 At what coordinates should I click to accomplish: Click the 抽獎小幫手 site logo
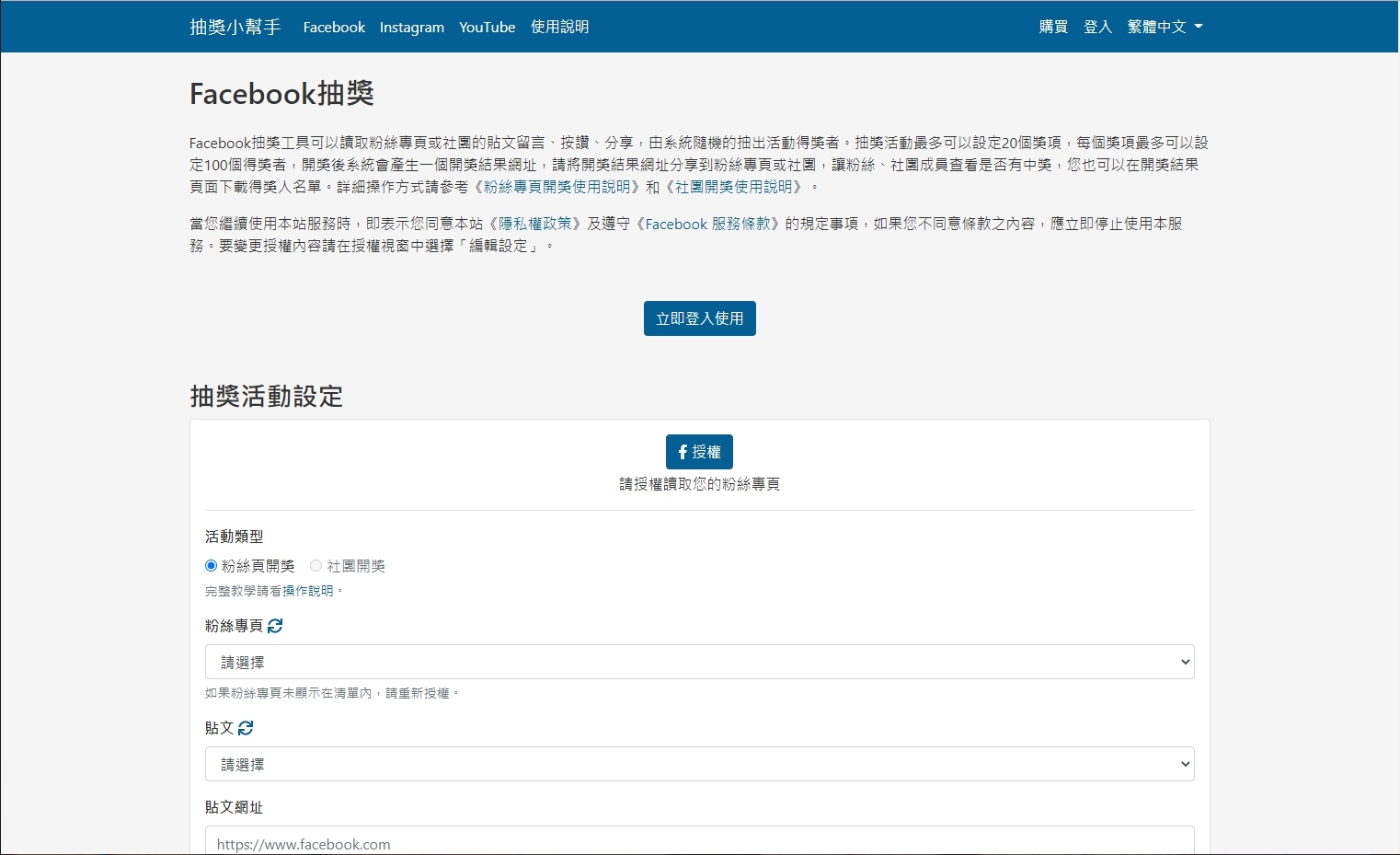point(235,27)
